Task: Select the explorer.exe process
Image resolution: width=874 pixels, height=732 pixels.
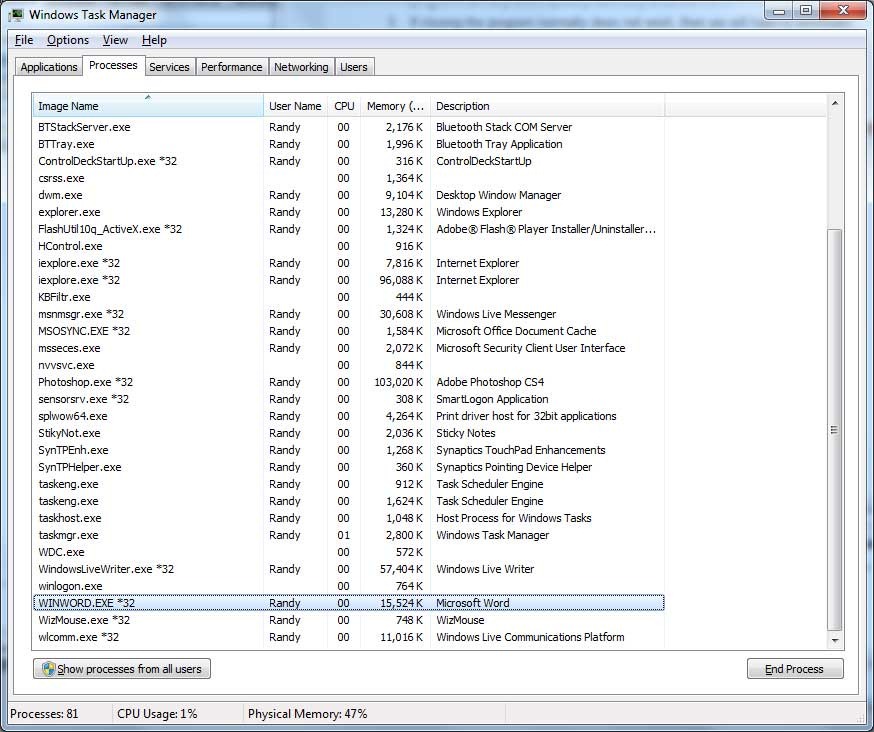Action: (348, 212)
